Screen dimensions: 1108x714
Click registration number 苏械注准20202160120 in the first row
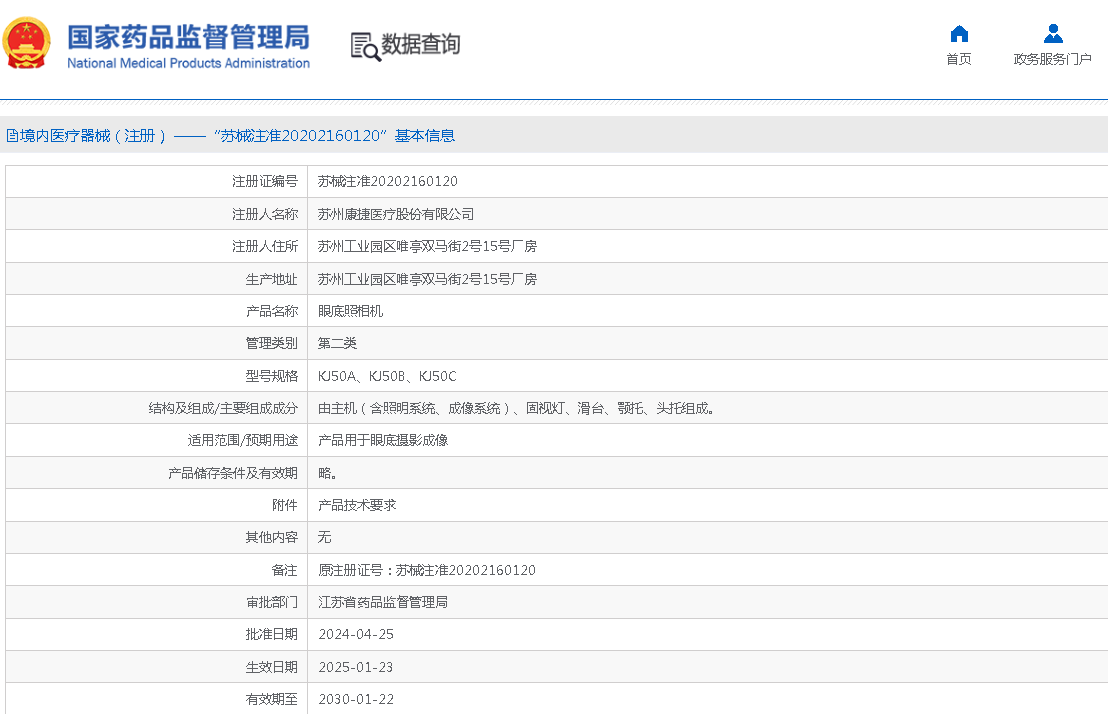click(x=387, y=181)
